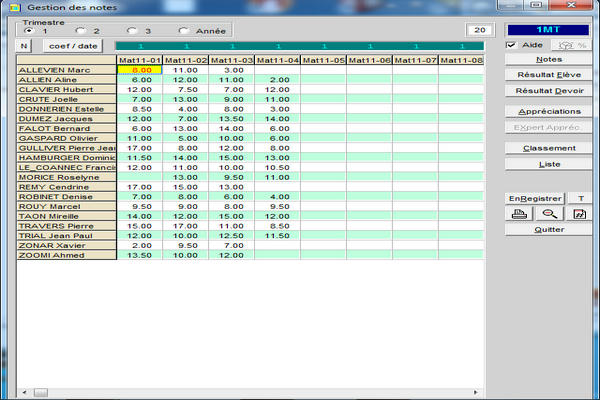This screenshot has width=600, height=400.
Task: Click the Mat11-04 column header
Action: 277,60
